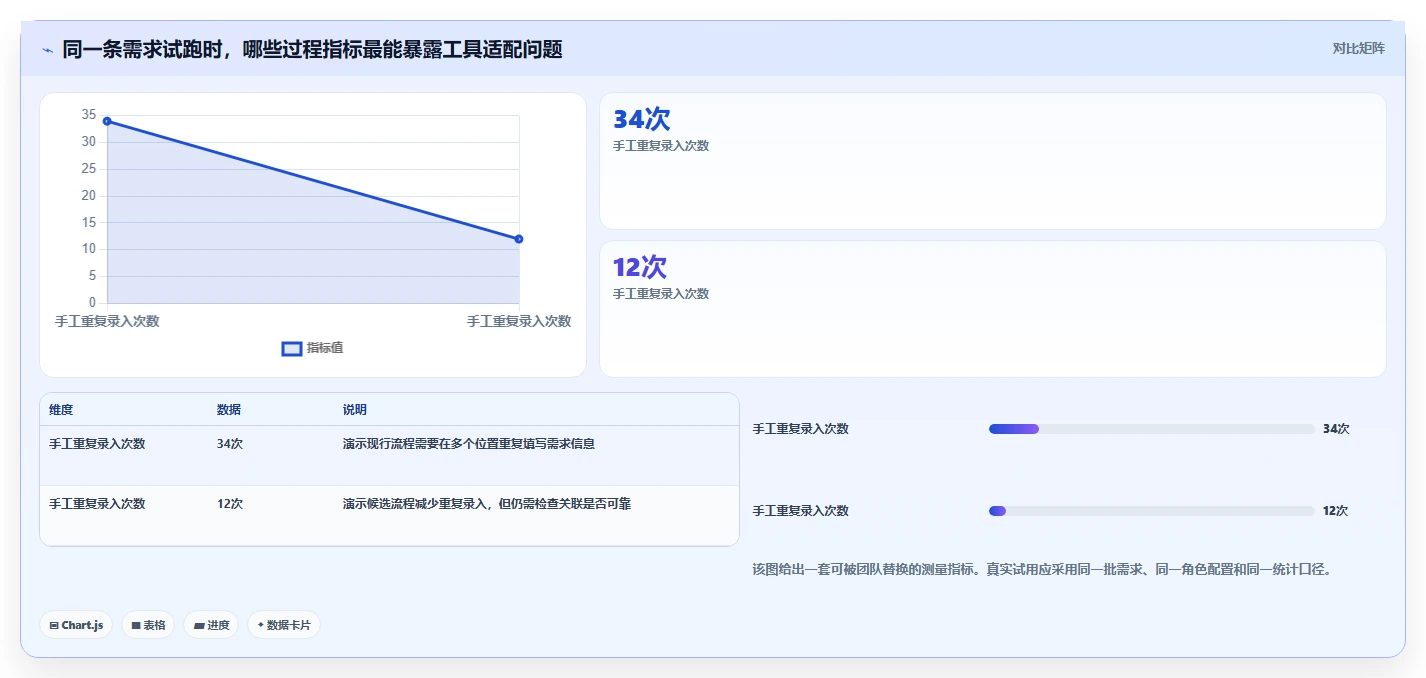The height and width of the screenshot is (678, 1426).
Task: Click the caption under the 34次 card value
Action: click(x=661, y=146)
